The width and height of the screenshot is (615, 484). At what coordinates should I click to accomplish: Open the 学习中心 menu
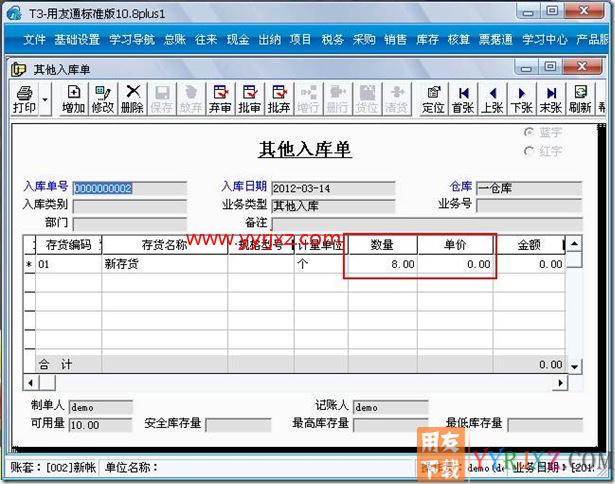point(545,39)
